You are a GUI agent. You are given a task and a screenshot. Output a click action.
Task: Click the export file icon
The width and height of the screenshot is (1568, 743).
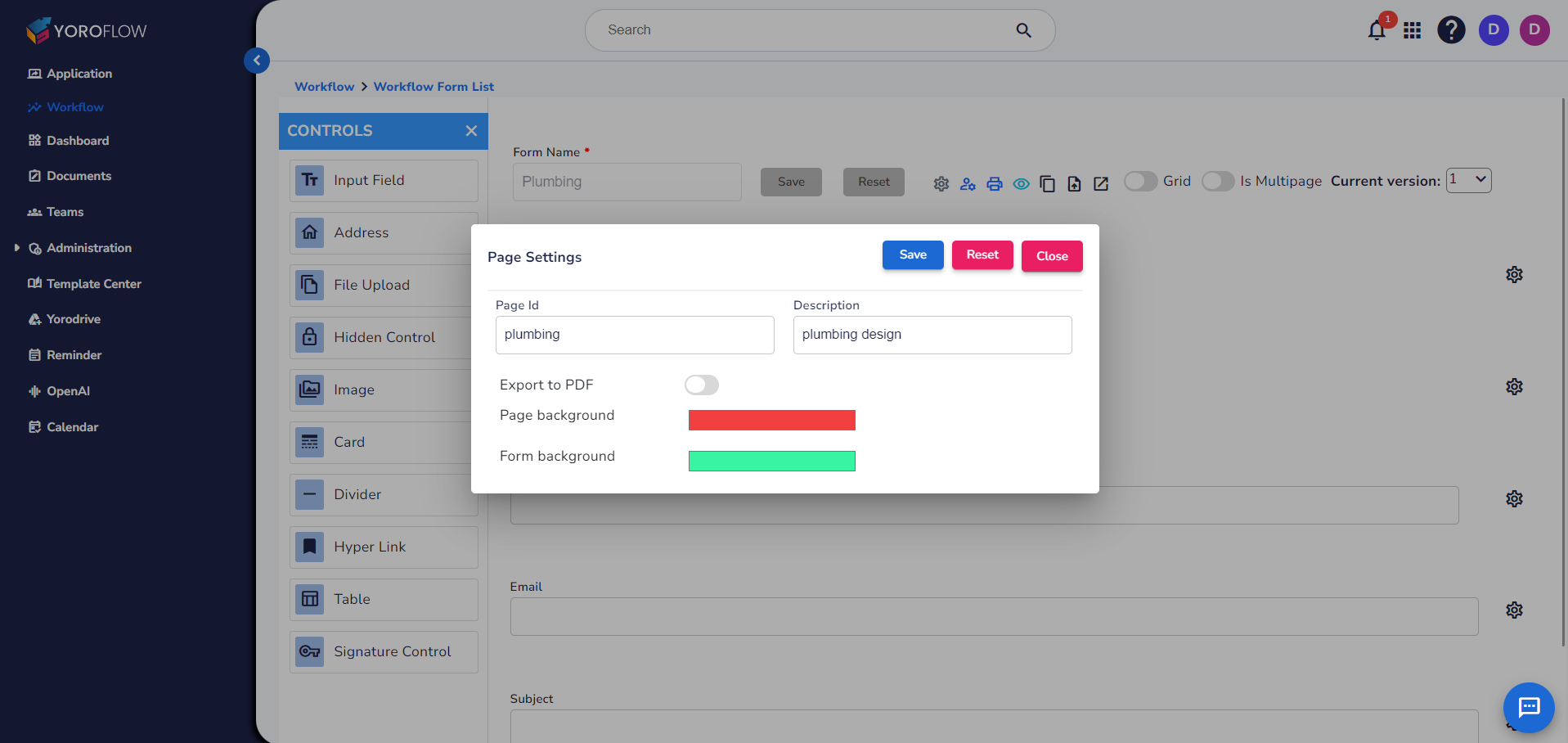[x=1074, y=184]
